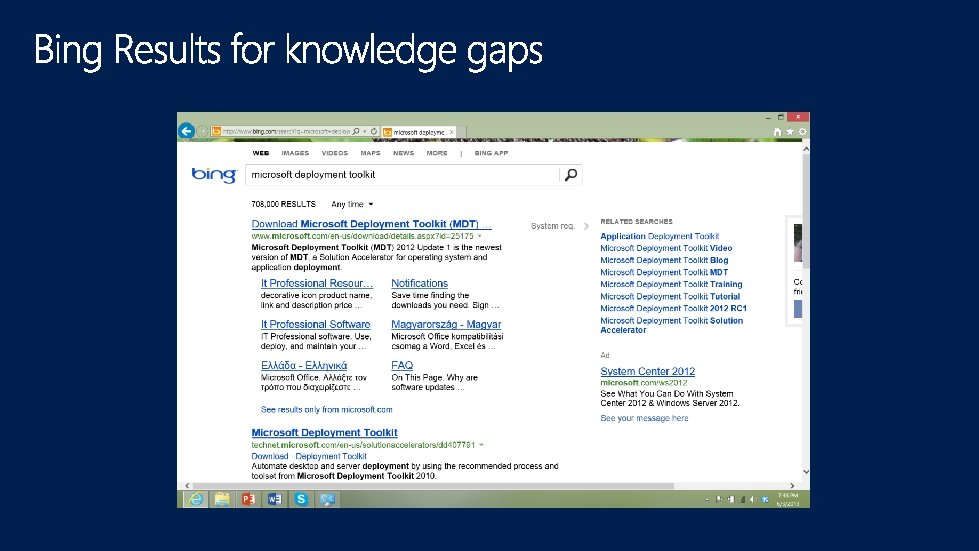979x551 pixels.
Task: Open 'Download Microsoft Deployment Toolkit (MDT)' result
Action: pos(371,224)
